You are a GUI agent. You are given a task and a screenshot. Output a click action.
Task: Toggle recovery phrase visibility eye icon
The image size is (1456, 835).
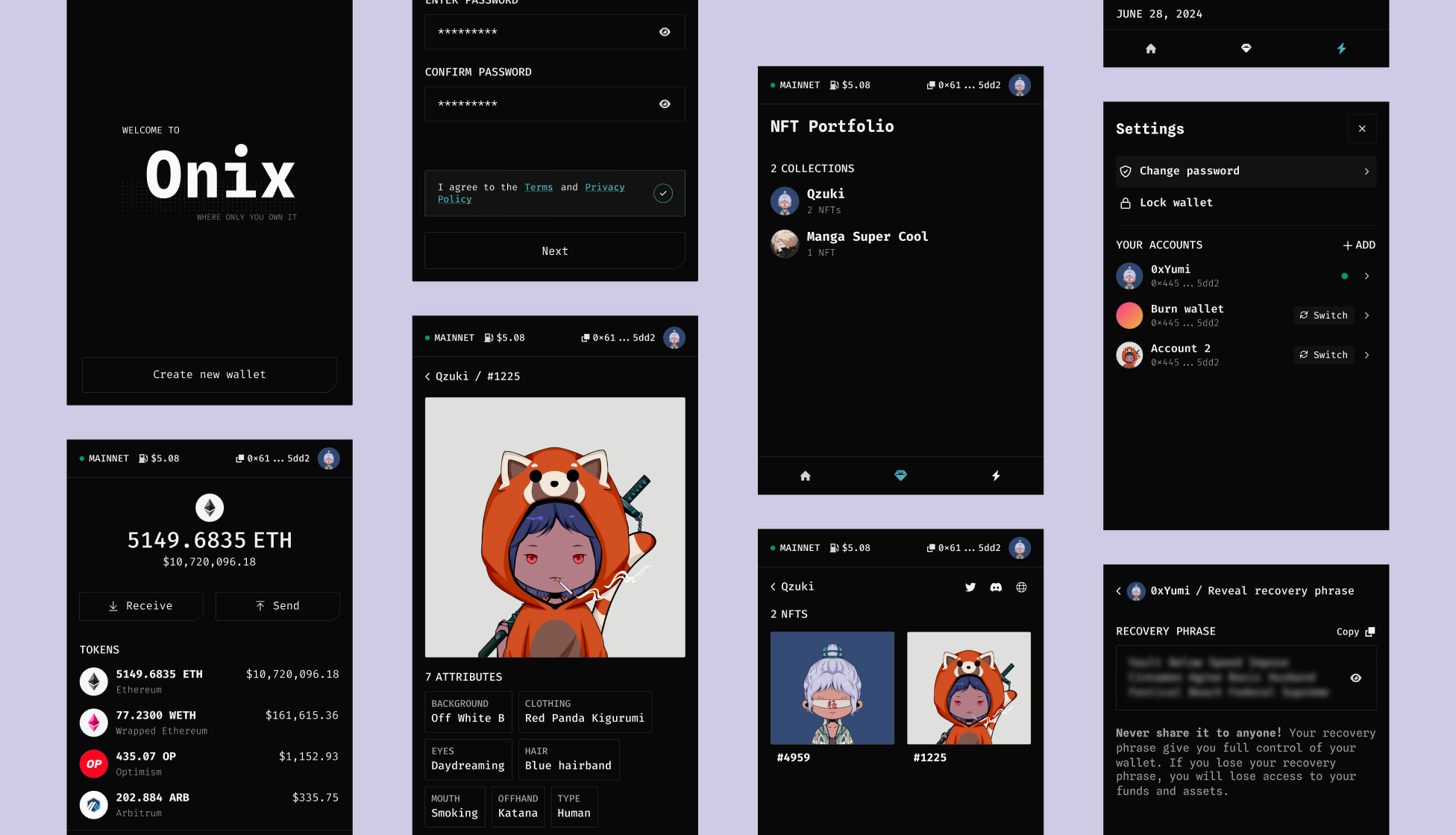tap(1356, 678)
